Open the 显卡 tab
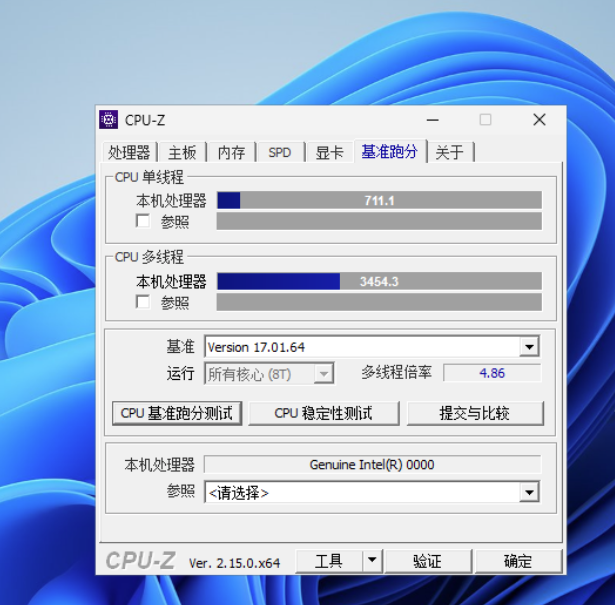Screen dimensions: 615x605 pos(329,152)
